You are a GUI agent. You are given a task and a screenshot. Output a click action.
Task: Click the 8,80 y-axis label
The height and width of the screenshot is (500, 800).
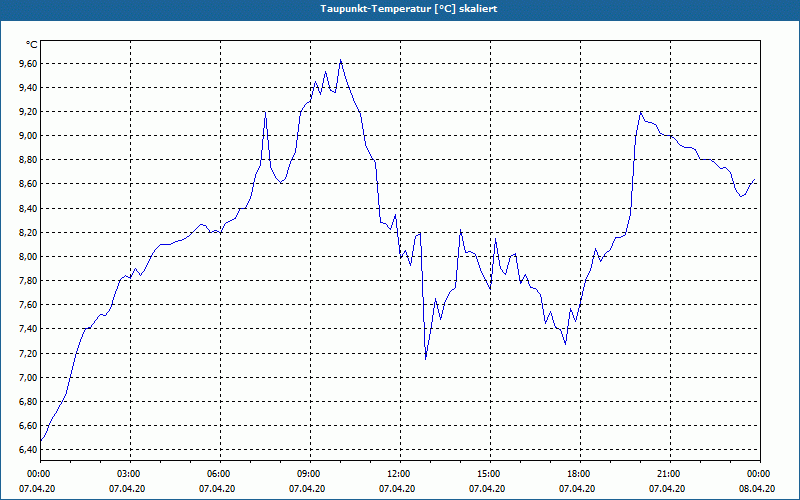click(x=29, y=160)
